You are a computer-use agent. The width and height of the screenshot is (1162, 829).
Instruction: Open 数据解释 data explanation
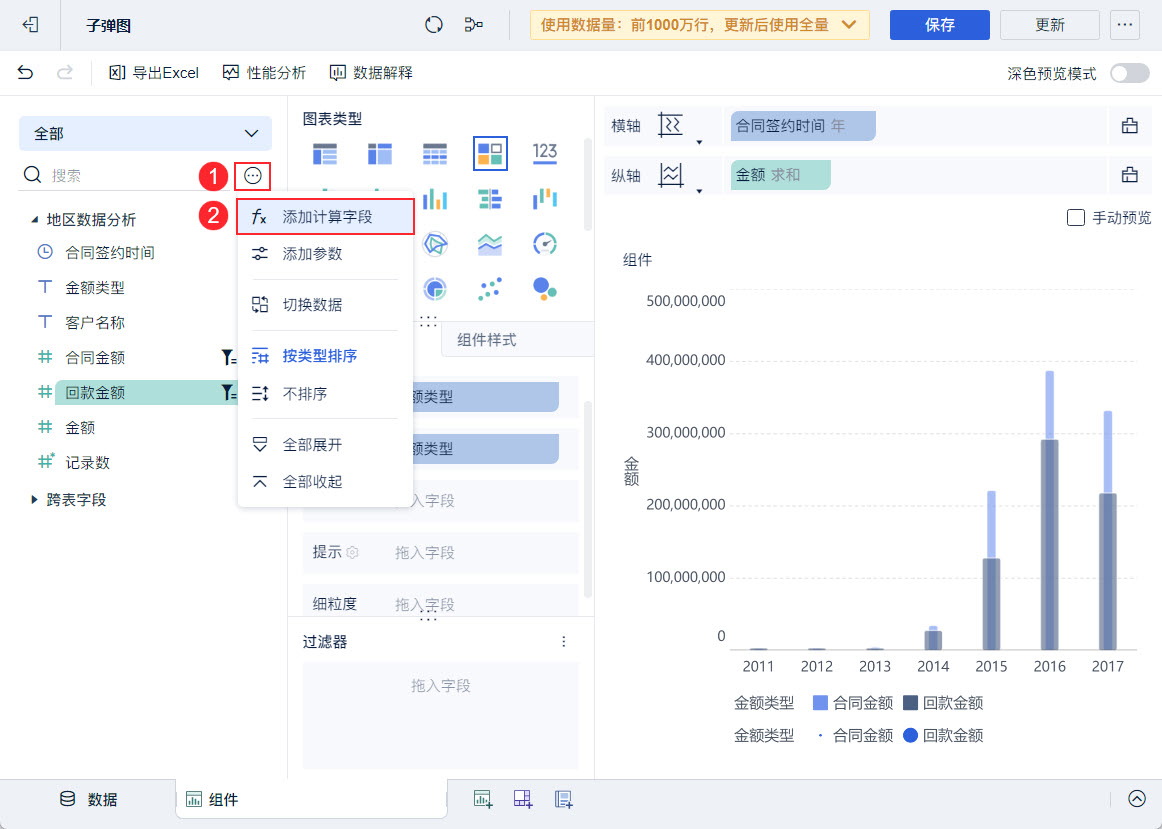point(371,73)
